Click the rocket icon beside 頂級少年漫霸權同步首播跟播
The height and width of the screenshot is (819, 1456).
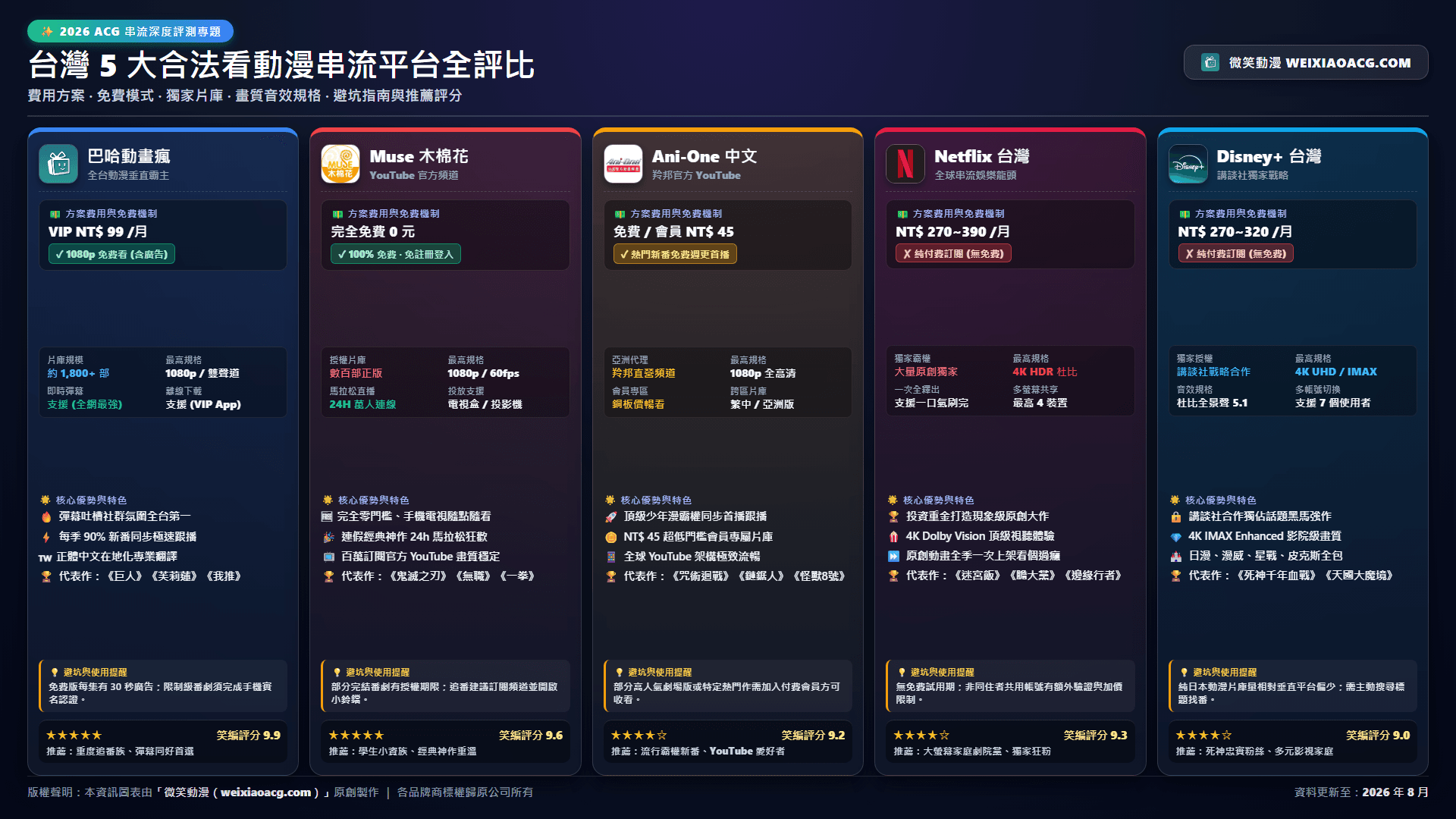coord(611,516)
